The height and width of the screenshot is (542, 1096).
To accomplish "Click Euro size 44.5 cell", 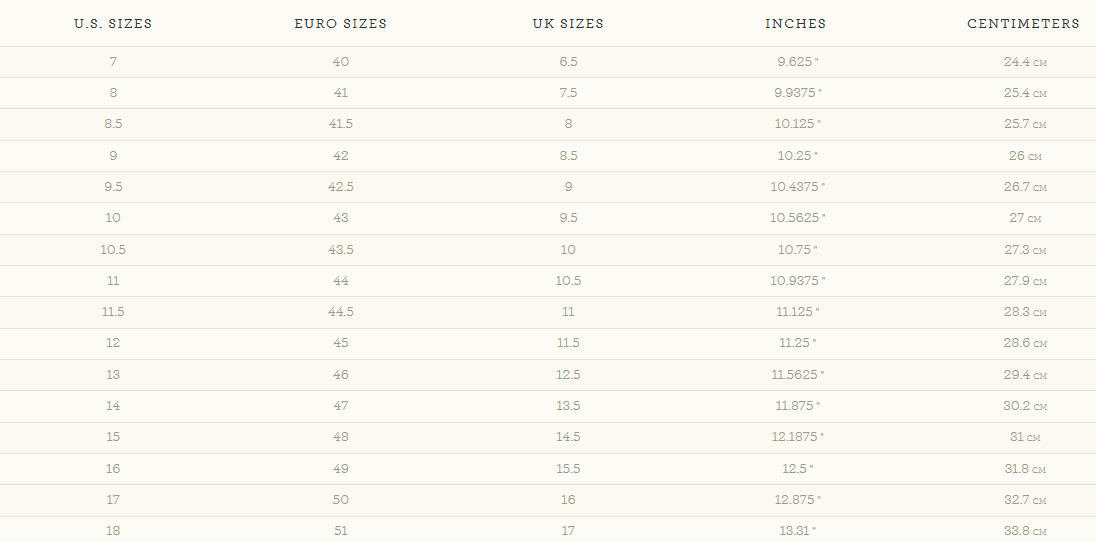I will point(341,312).
